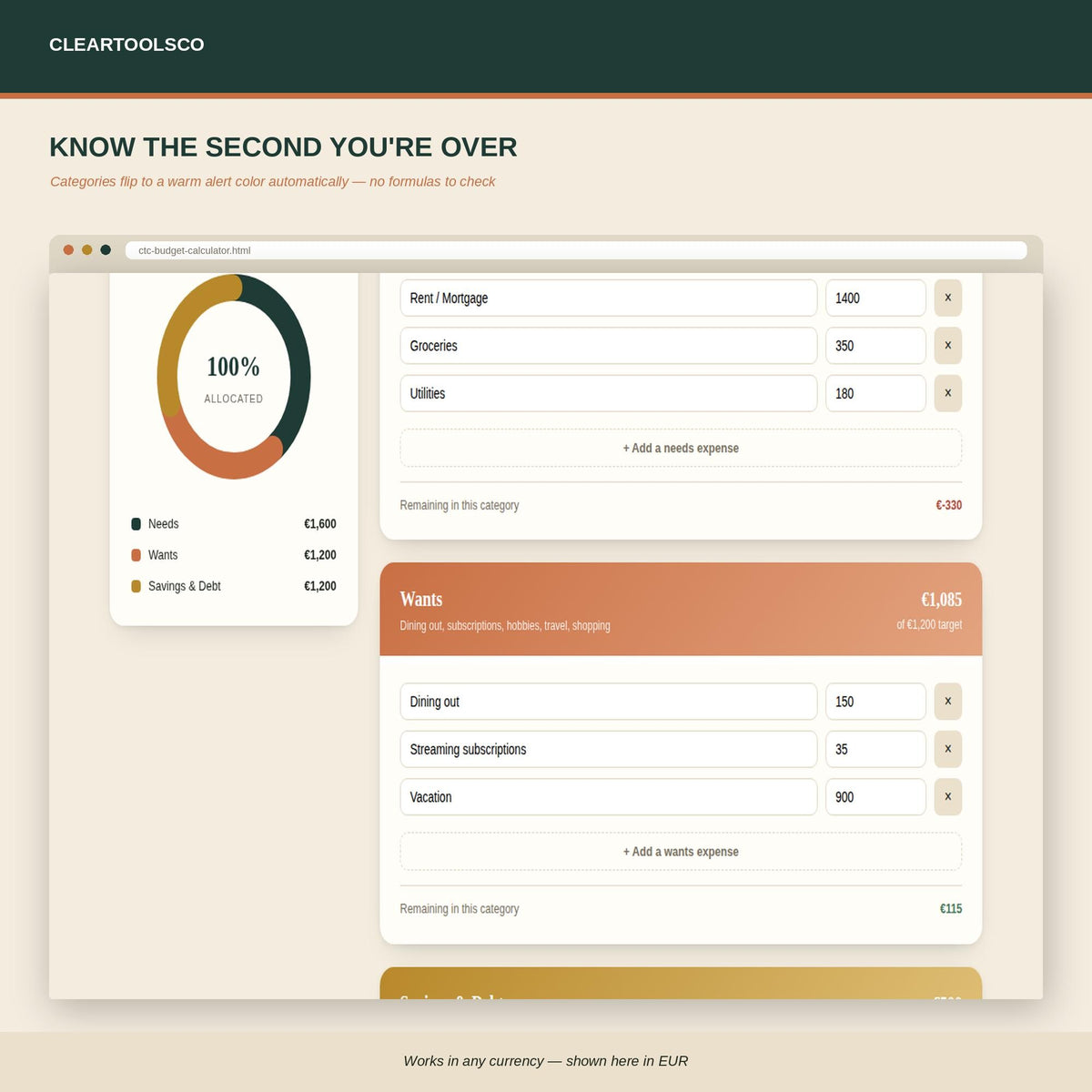Click the Wants €1,200 legend amount

click(x=320, y=555)
